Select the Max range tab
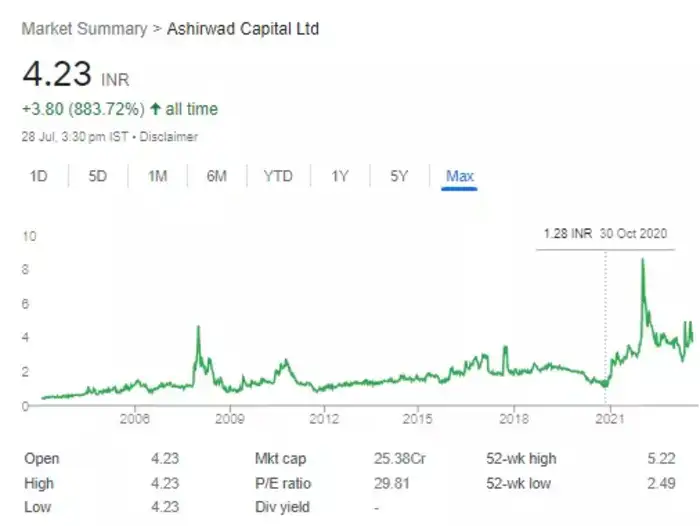700x526 pixels. 460,177
